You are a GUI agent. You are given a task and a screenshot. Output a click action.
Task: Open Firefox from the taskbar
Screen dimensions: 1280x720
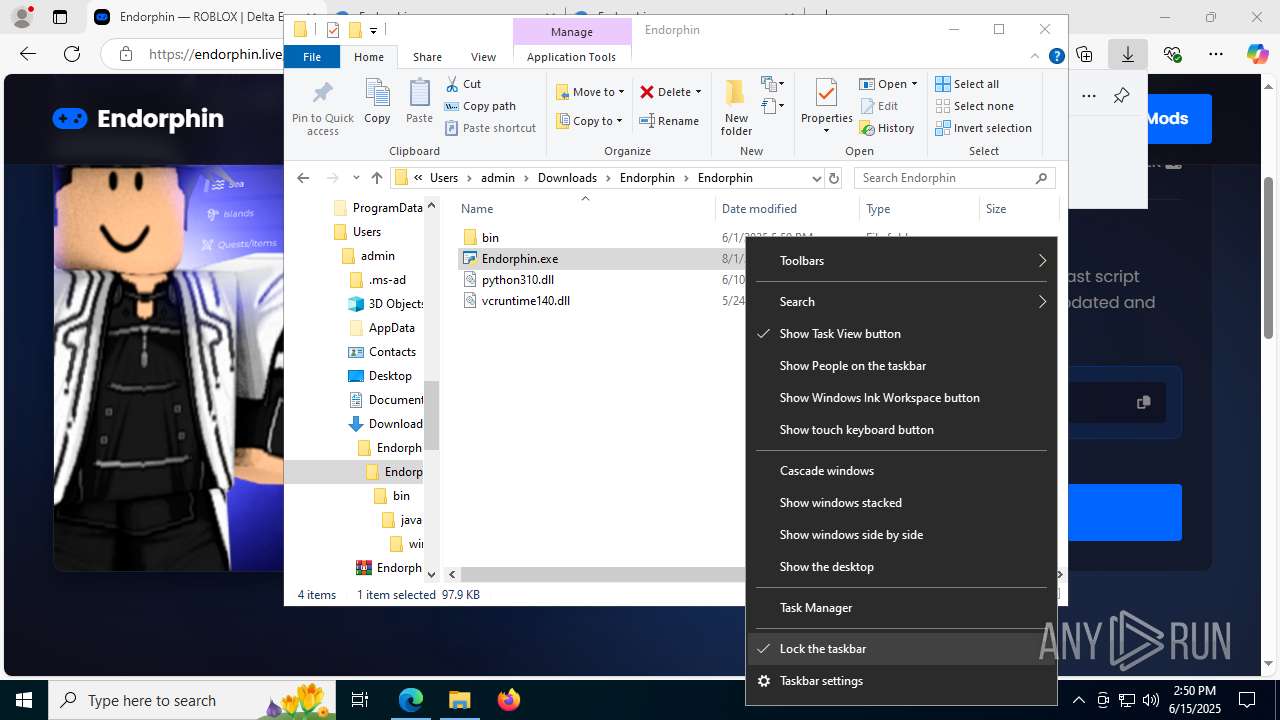tap(509, 700)
